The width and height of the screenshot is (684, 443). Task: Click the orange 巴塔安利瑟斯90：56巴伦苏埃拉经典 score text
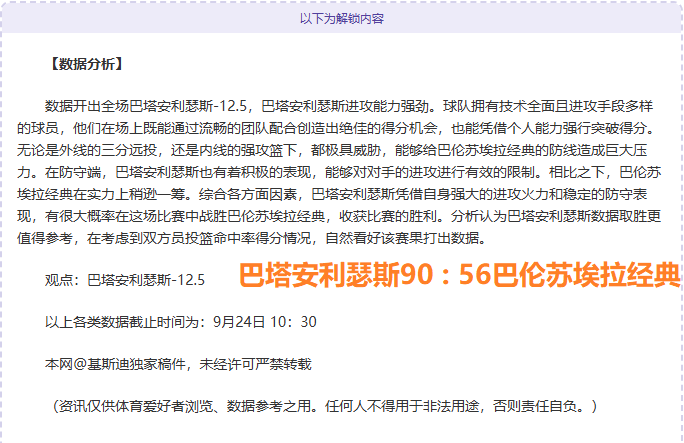coord(459,275)
